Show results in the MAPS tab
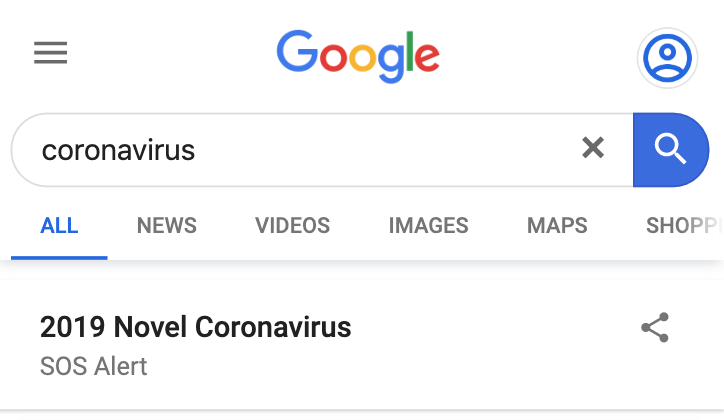 pyautogui.click(x=557, y=225)
